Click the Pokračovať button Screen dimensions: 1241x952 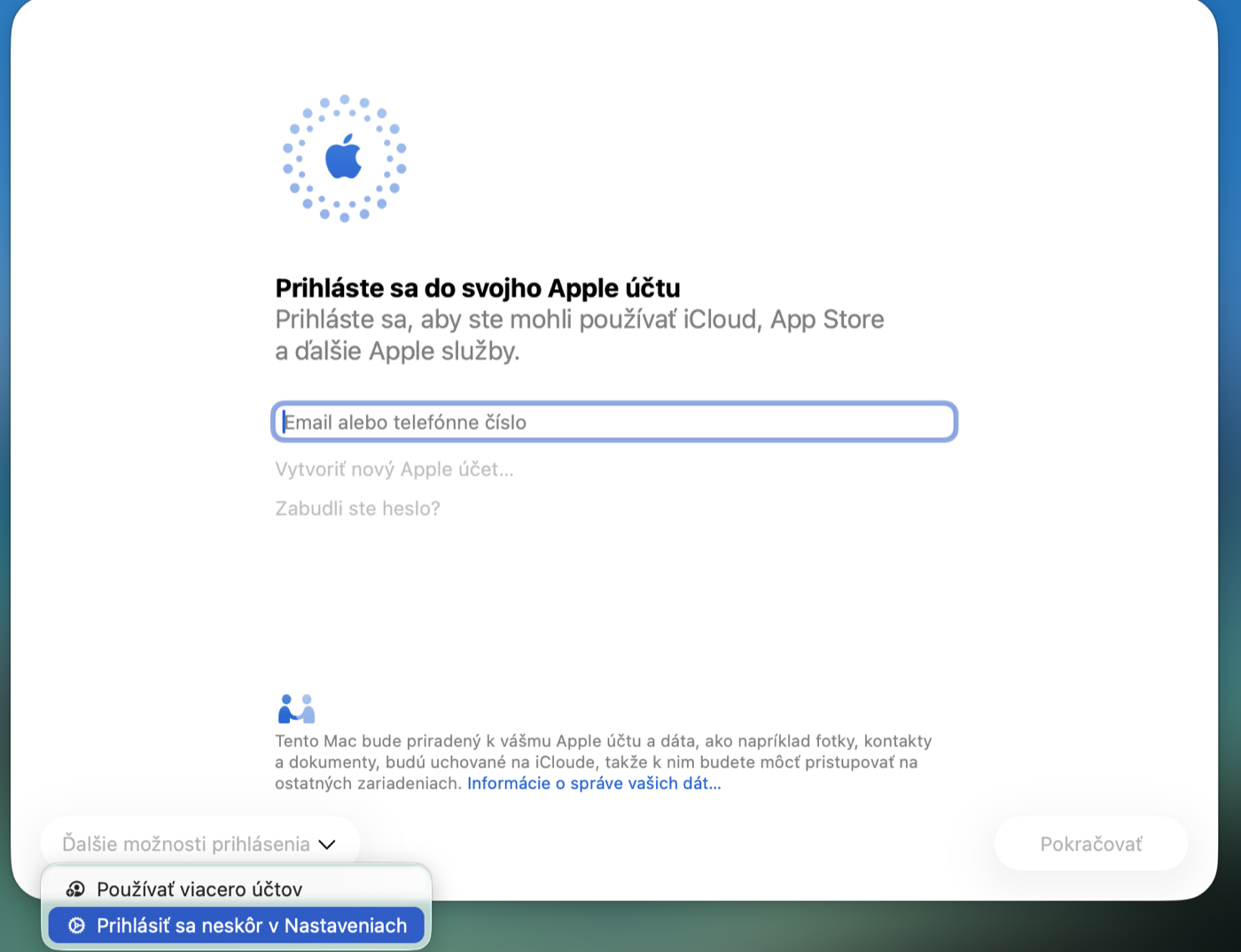coord(1091,844)
